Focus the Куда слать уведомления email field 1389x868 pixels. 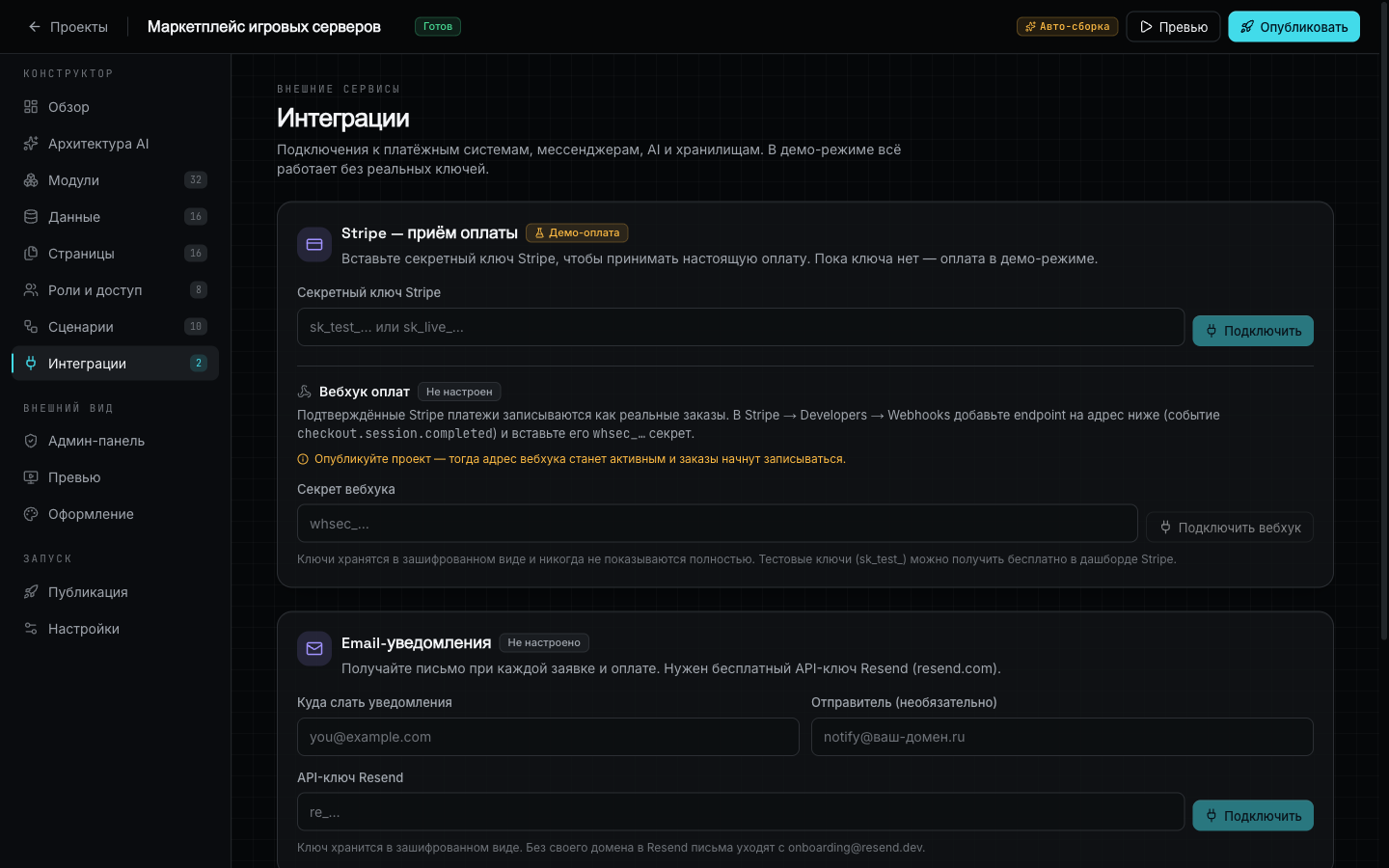coord(548,737)
